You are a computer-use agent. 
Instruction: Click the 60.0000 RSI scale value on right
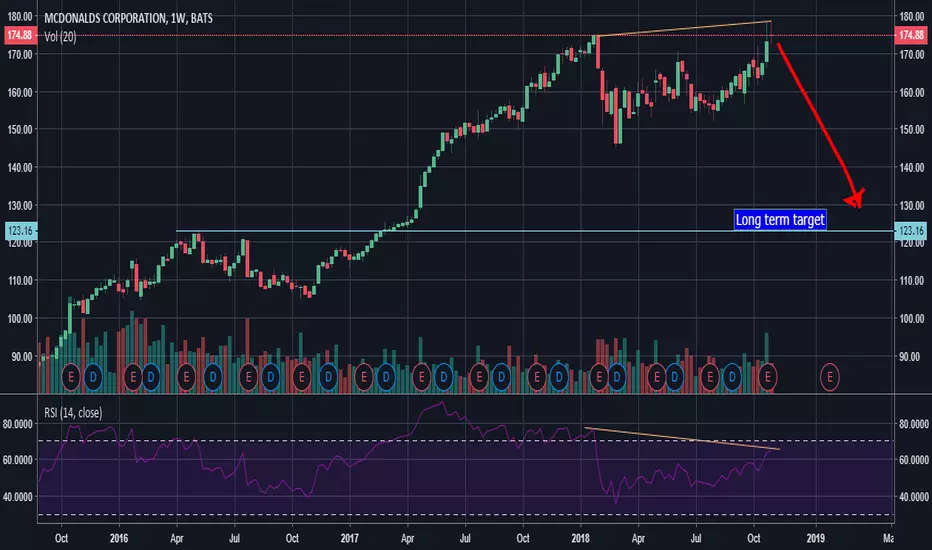pyautogui.click(x=914, y=460)
